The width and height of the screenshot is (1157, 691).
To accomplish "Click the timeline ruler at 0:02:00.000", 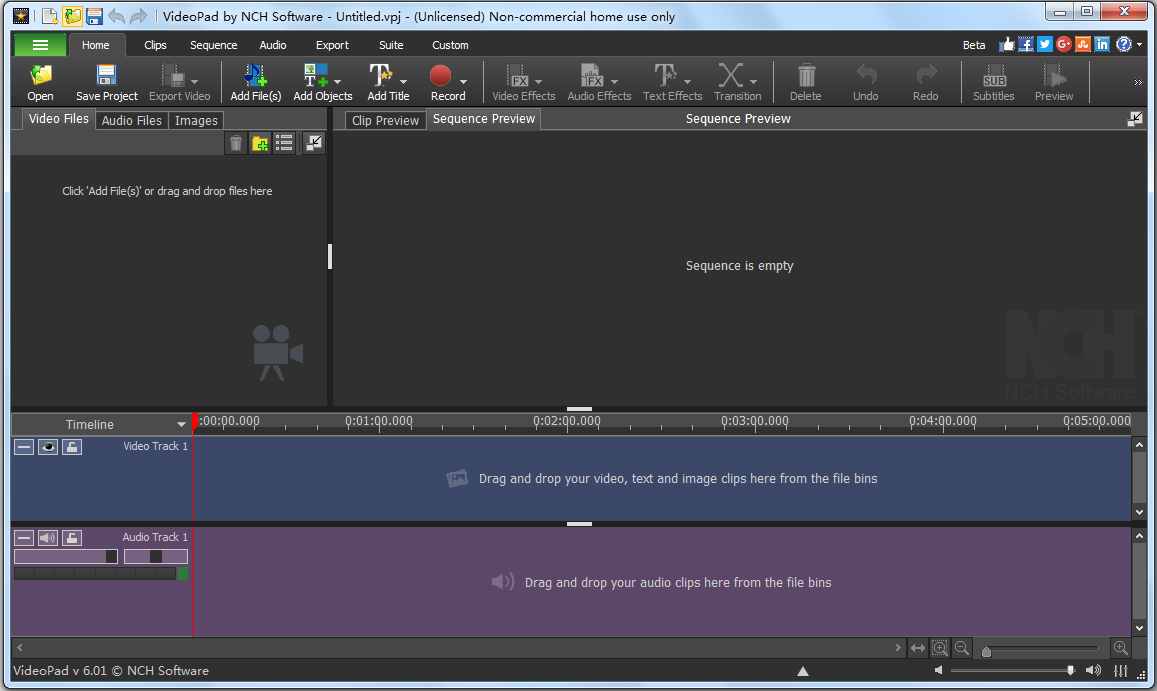I will 567,422.
